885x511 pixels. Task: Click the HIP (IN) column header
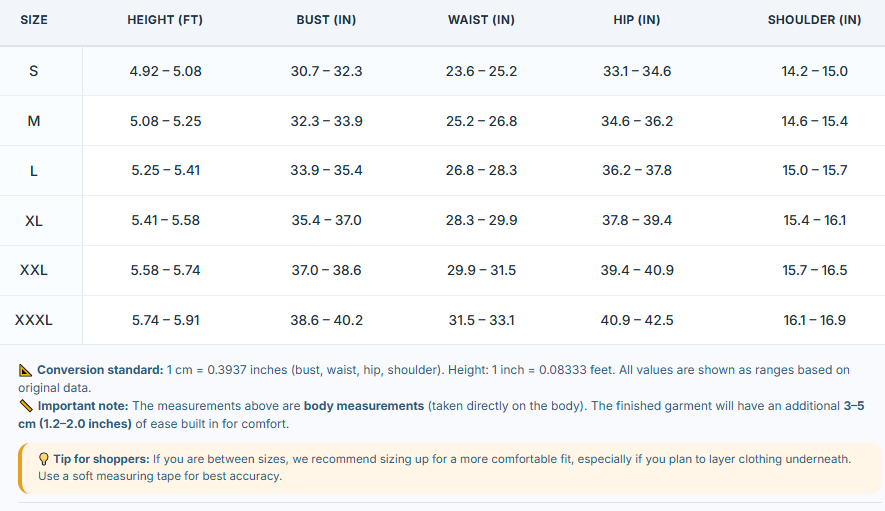637,20
